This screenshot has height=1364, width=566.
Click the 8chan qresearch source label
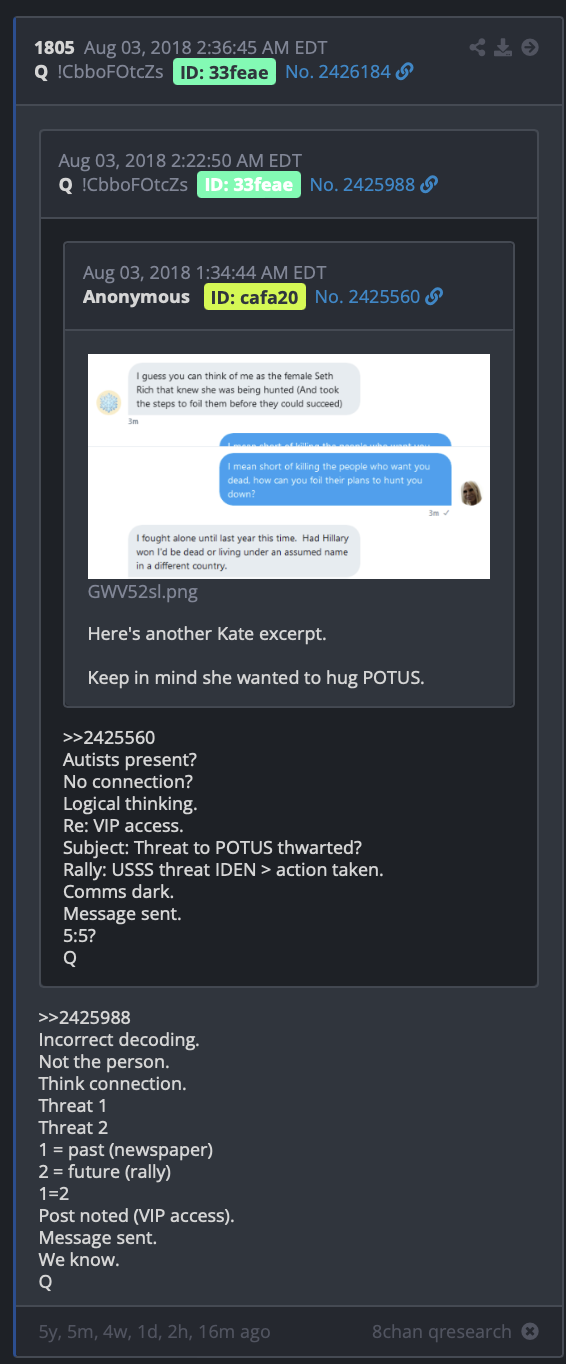click(442, 1331)
